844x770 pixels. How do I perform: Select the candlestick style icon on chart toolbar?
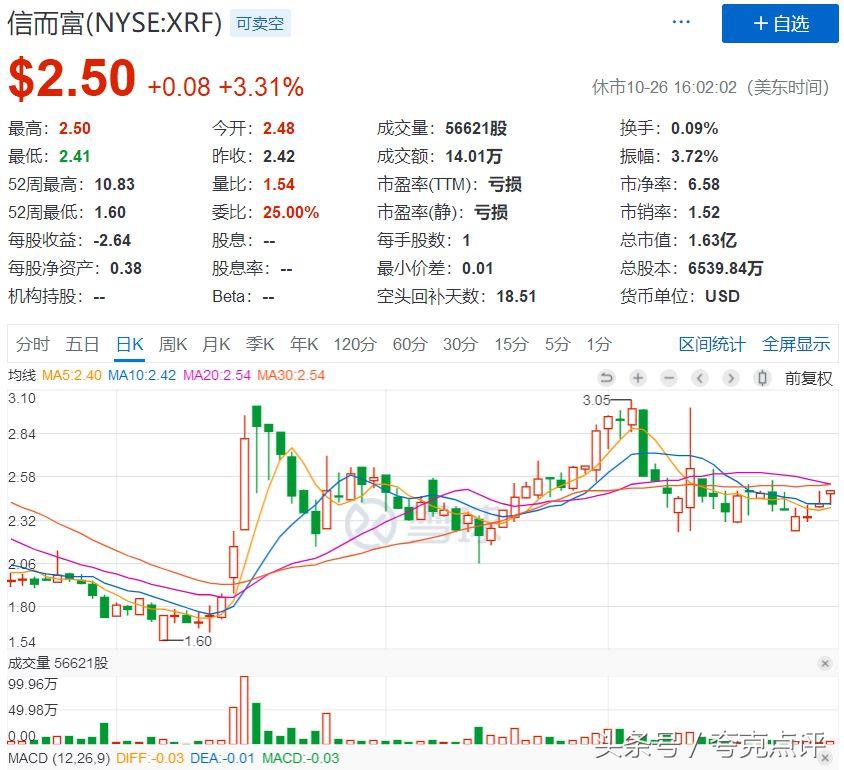click(x=761, y=378)
